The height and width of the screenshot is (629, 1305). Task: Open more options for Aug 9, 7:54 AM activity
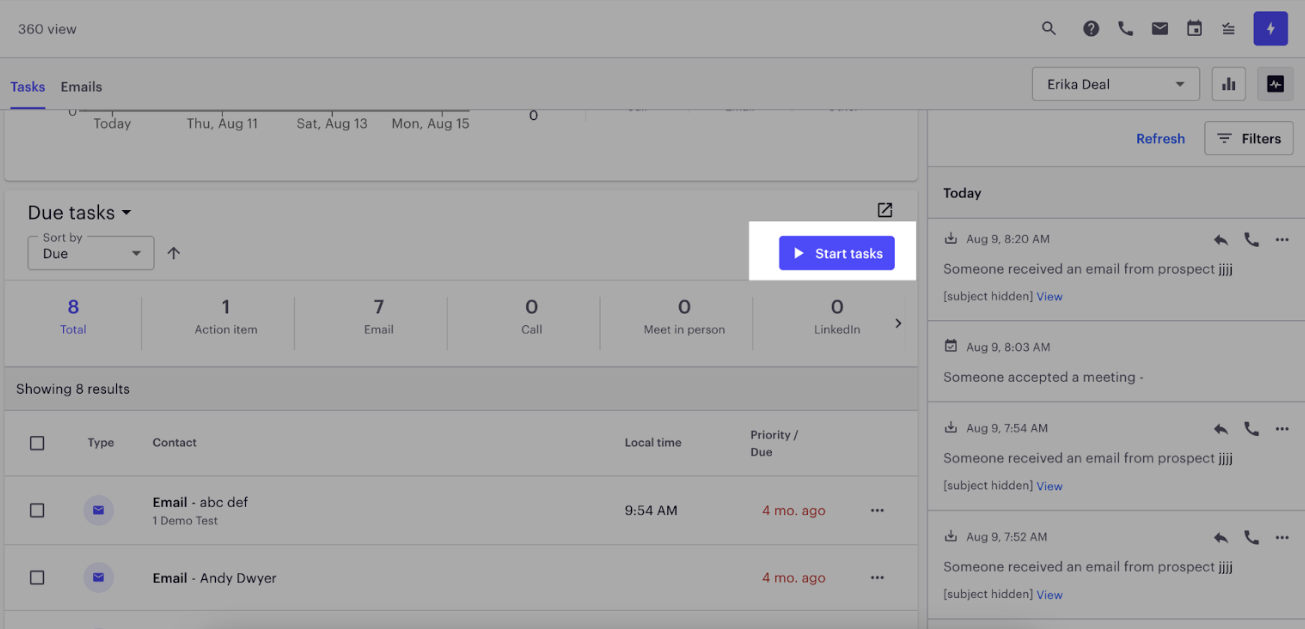pos(1282,429)
